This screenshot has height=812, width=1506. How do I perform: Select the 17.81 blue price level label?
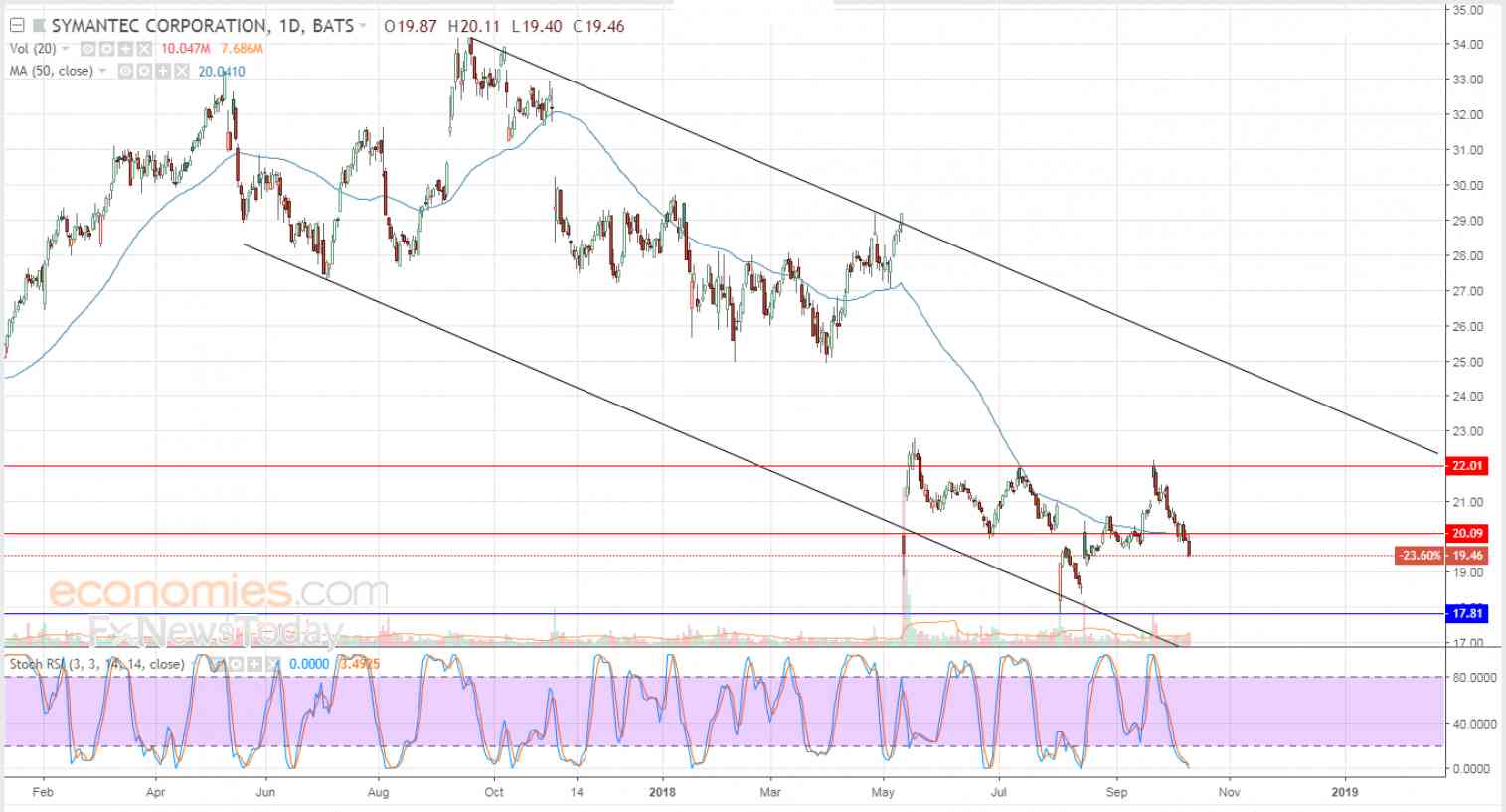tap(1467, 613)
